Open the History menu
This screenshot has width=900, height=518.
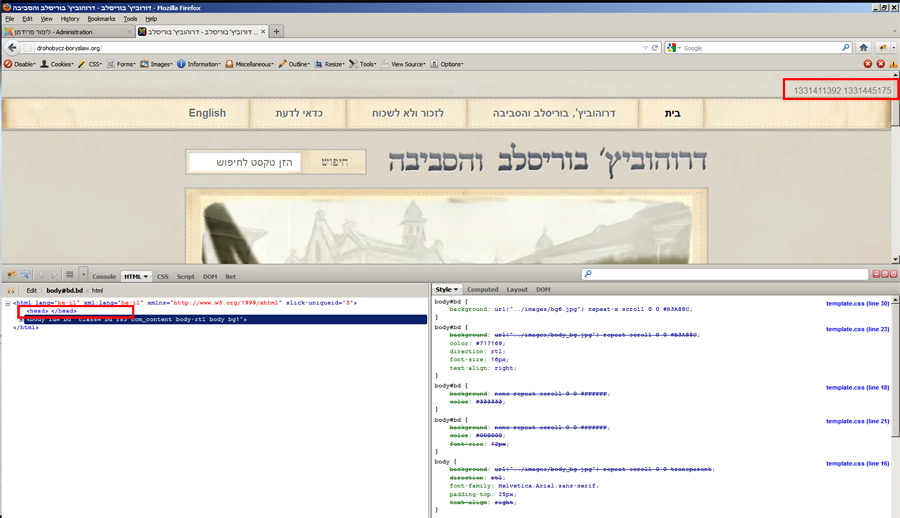(x=70, y=18)
